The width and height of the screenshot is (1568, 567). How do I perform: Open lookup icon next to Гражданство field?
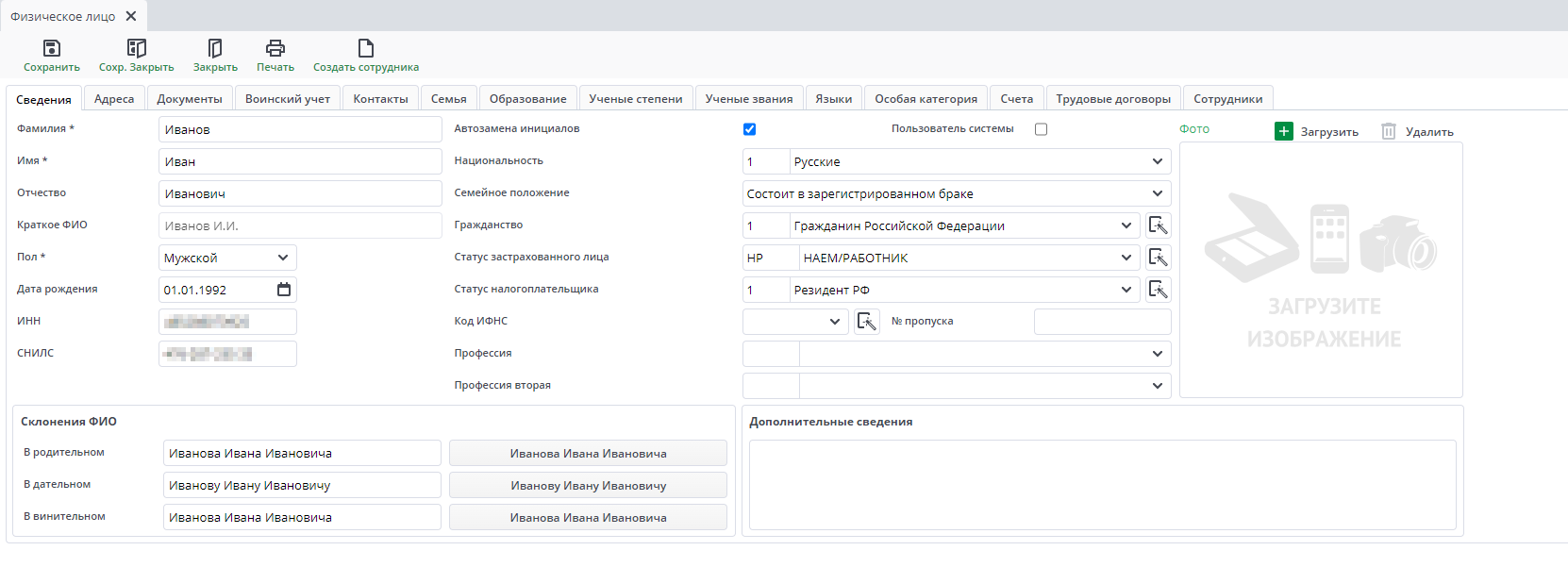click(x=1158, y=225)
